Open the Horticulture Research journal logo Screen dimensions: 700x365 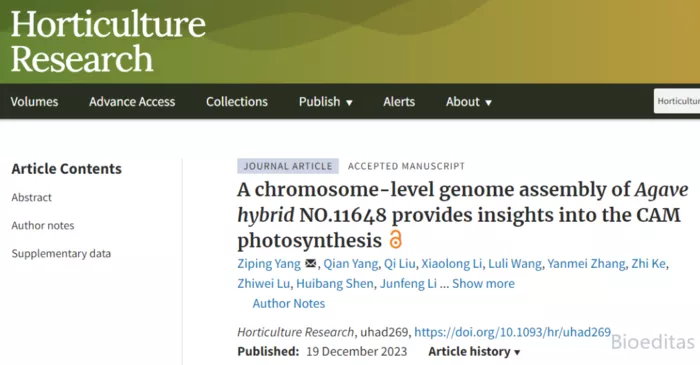[x=108, y=41]
